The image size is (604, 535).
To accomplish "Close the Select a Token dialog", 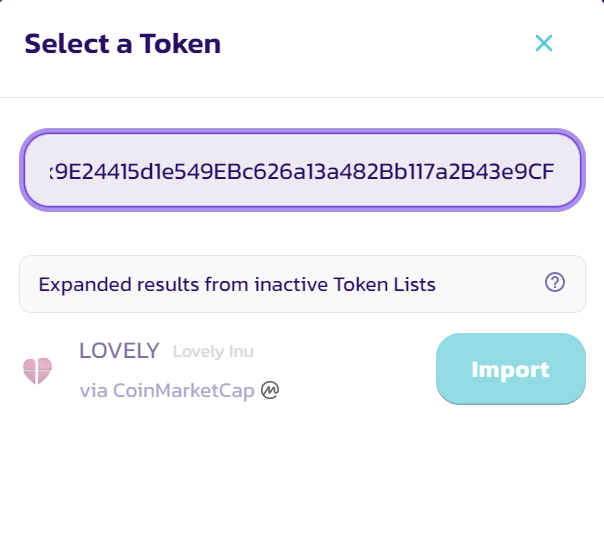I will tap(543, 43).
